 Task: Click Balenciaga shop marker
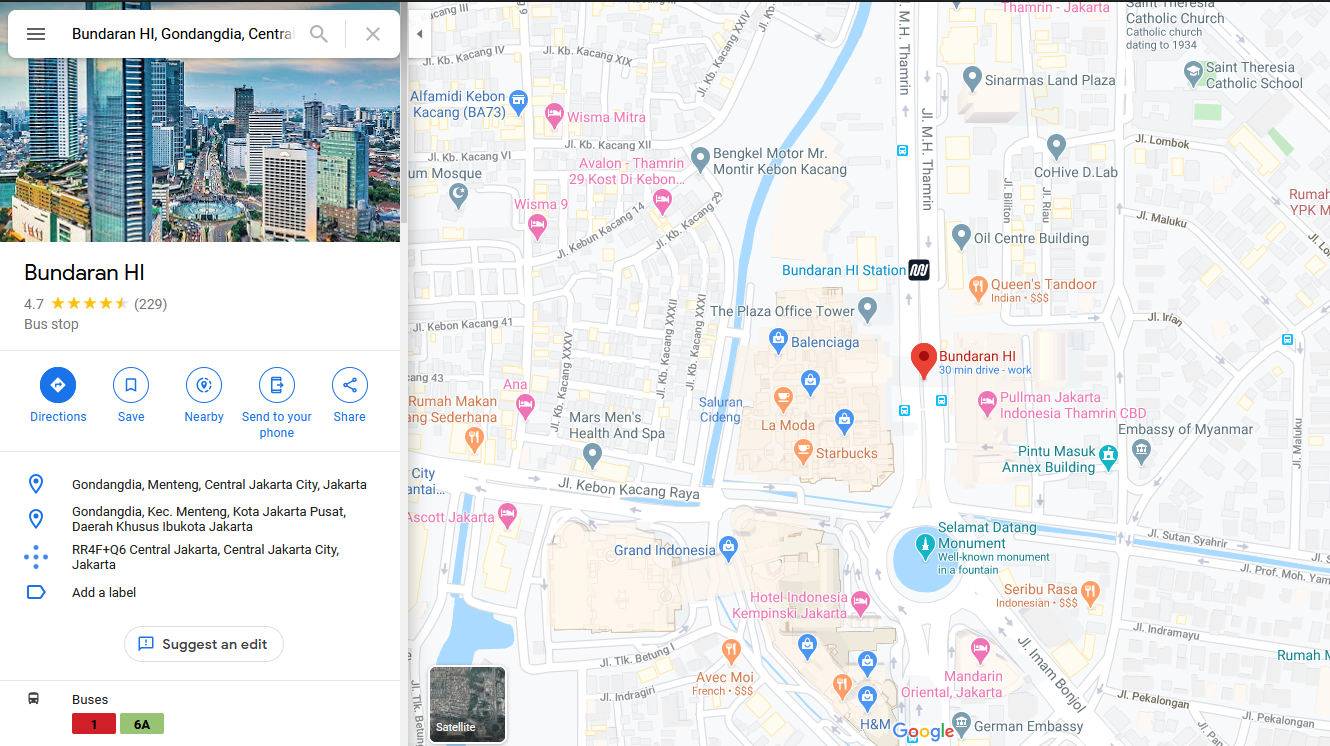click(778, 341)
